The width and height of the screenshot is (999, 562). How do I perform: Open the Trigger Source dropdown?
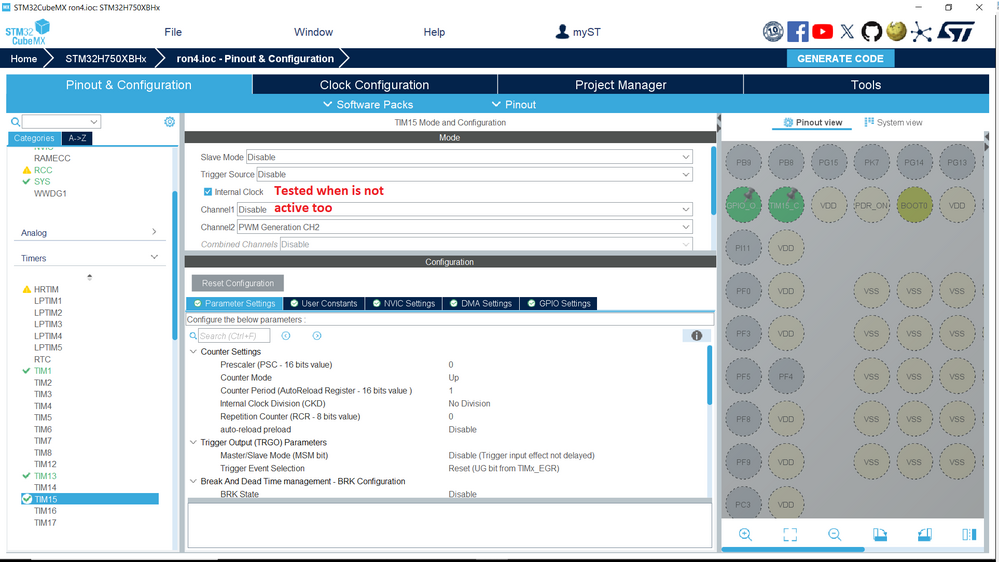(474, 175)
